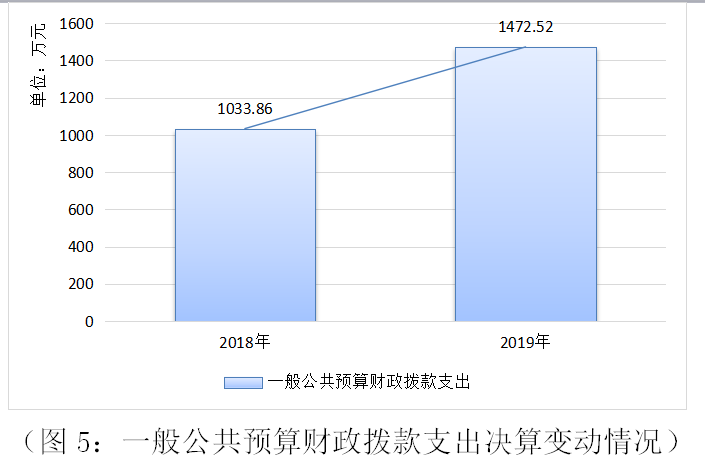Click the trend line connecting the two bars
Screen dimensions: 705x460
pyautogui.click(x=385, y=87)
